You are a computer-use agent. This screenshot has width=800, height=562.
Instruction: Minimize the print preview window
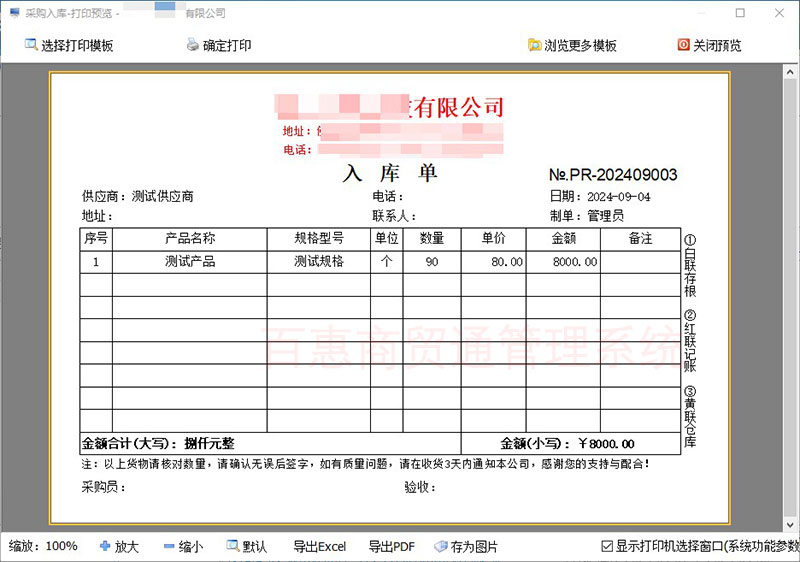tap(694, 13)
